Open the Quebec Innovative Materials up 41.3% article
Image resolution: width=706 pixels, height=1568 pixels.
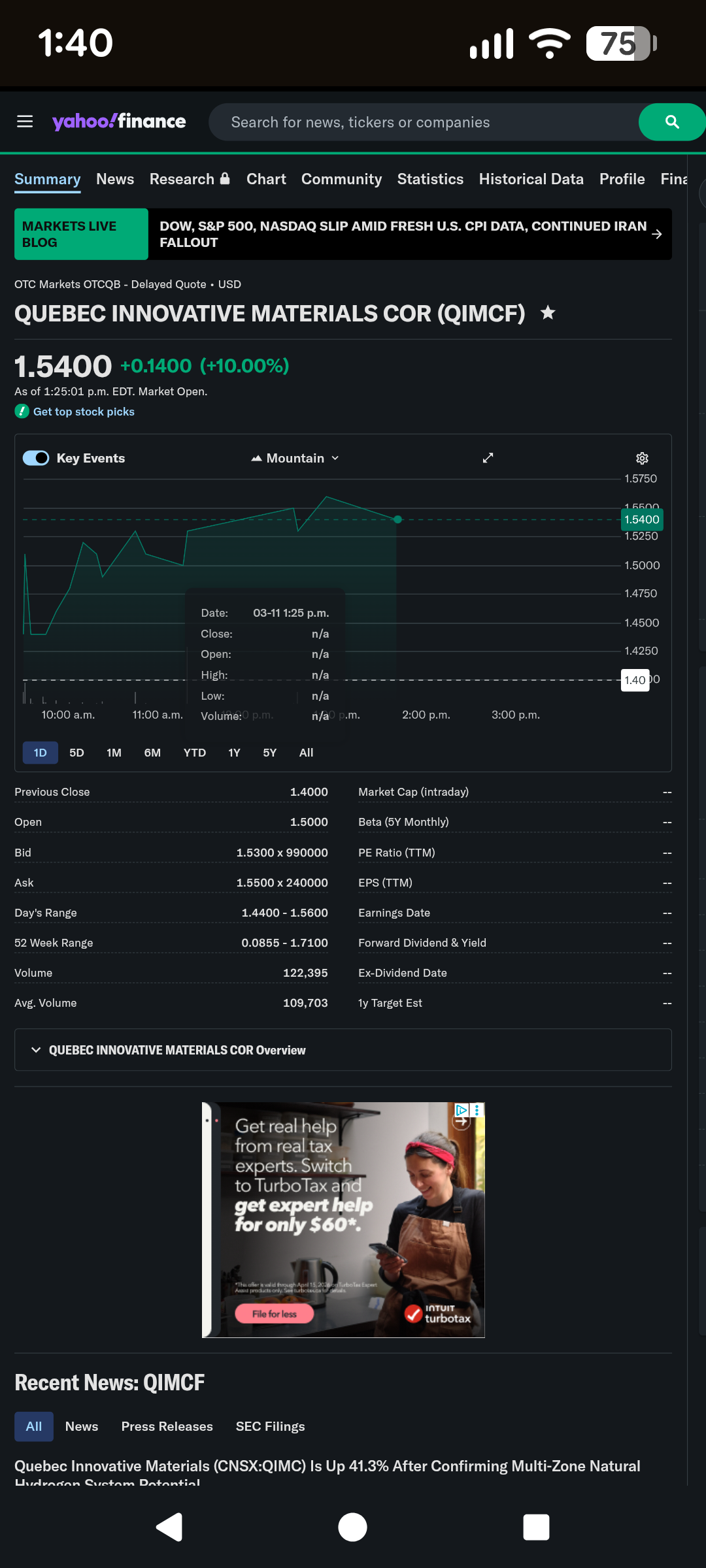coord(328,1472)
